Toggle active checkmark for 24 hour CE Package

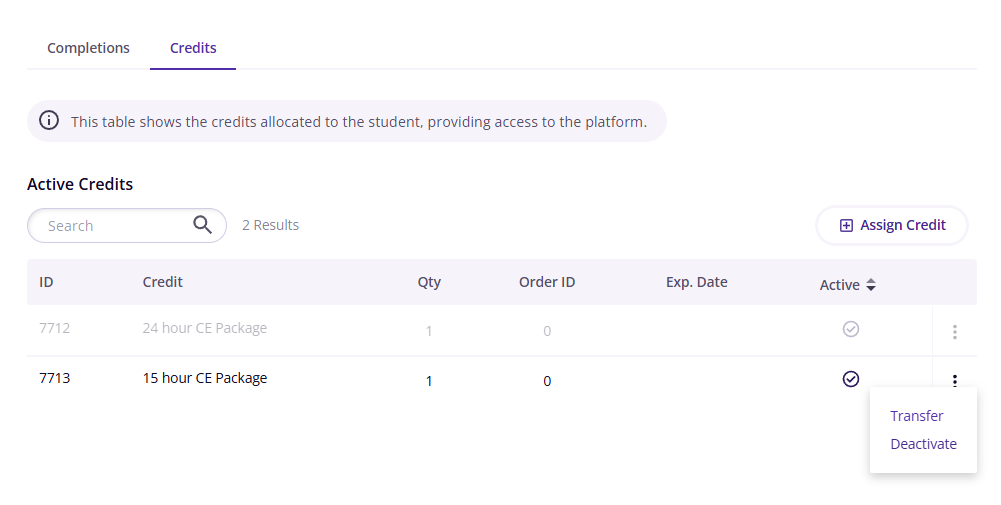[850, 329]
